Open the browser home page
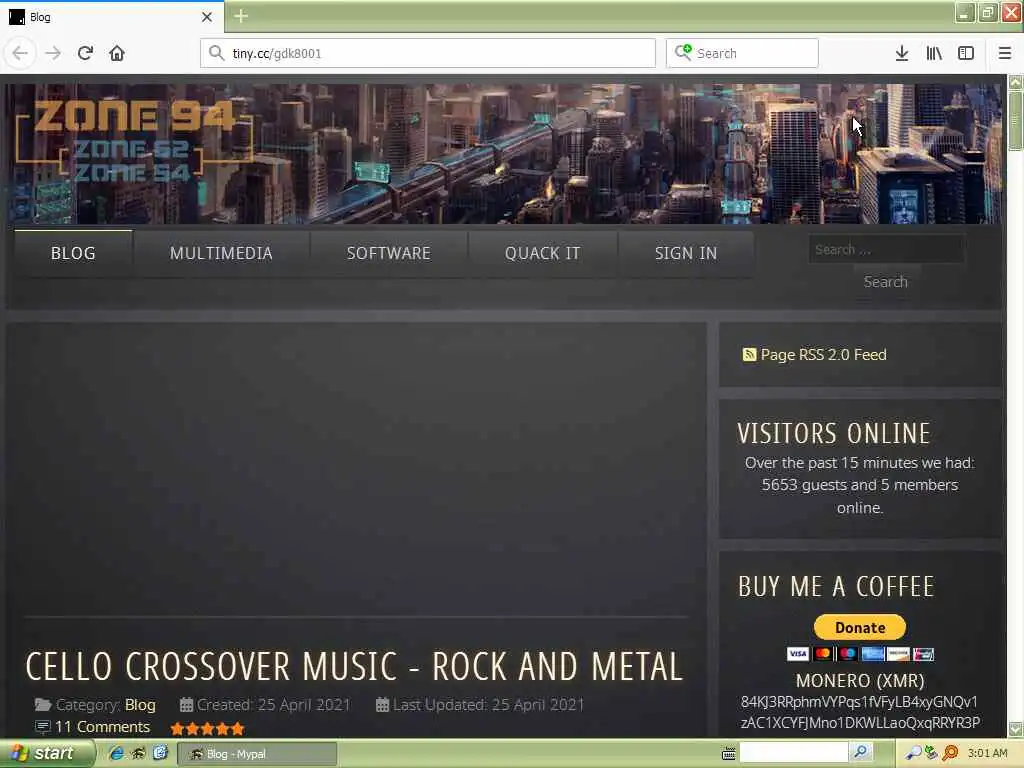The width and height of the screenshot is (1024, 768). tap(117, 53)
